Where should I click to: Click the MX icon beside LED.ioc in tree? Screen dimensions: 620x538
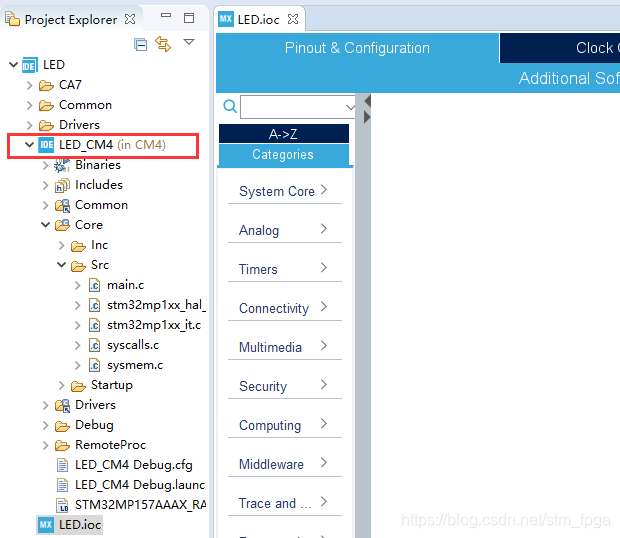pos(46,525)
